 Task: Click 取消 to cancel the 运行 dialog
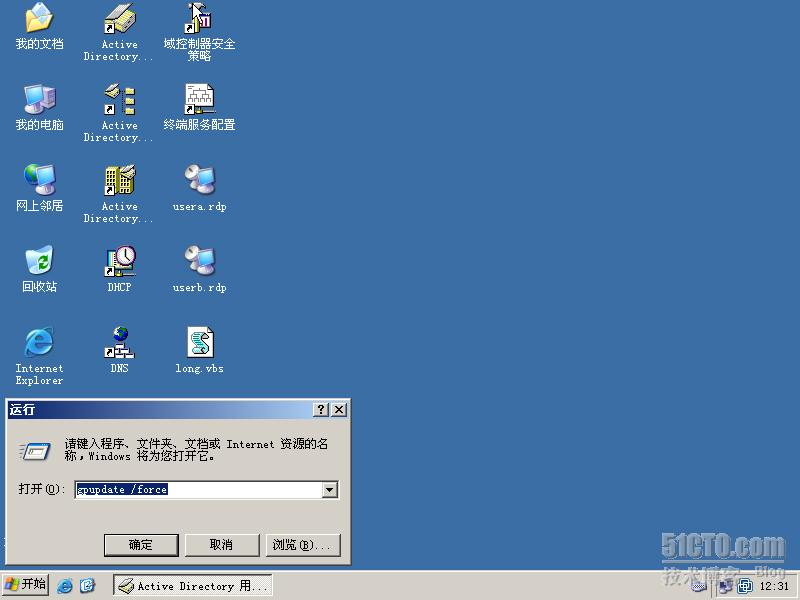[221, 545]
